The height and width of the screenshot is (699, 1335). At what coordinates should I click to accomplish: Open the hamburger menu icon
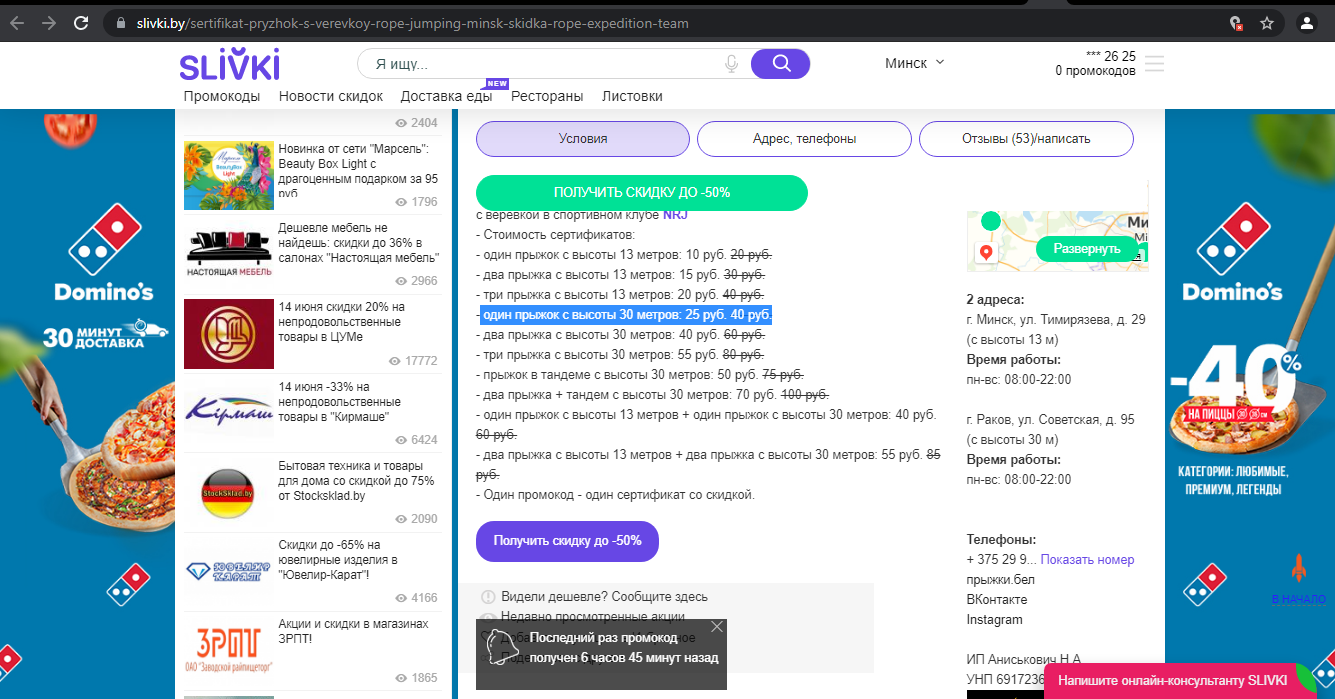click(1155, 64)
